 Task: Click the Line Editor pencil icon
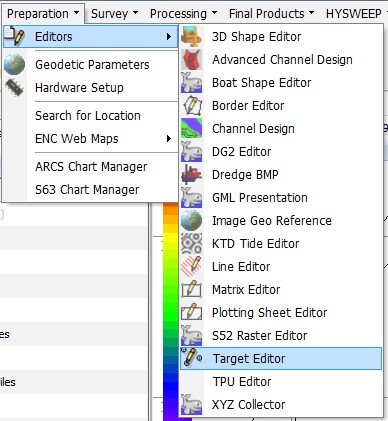191,266
